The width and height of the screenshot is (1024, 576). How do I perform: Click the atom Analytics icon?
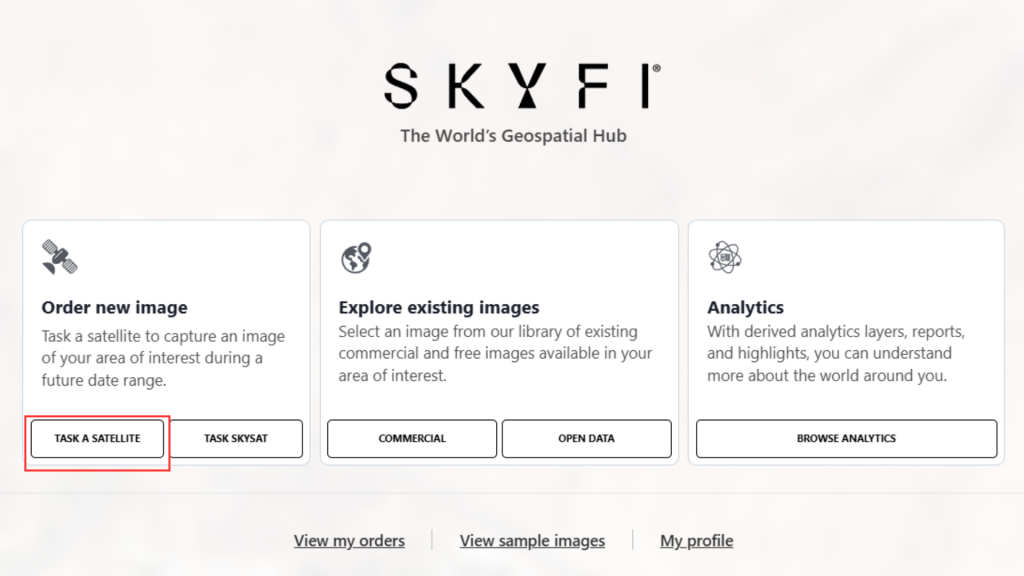[x=725, y=257]
